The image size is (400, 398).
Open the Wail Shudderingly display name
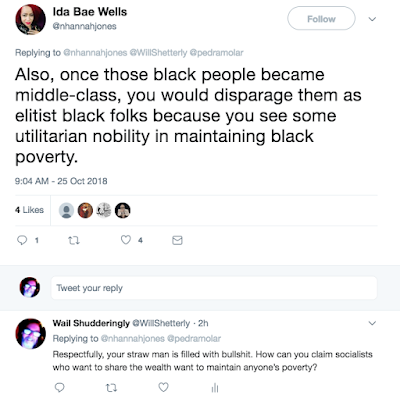point(91,323)
